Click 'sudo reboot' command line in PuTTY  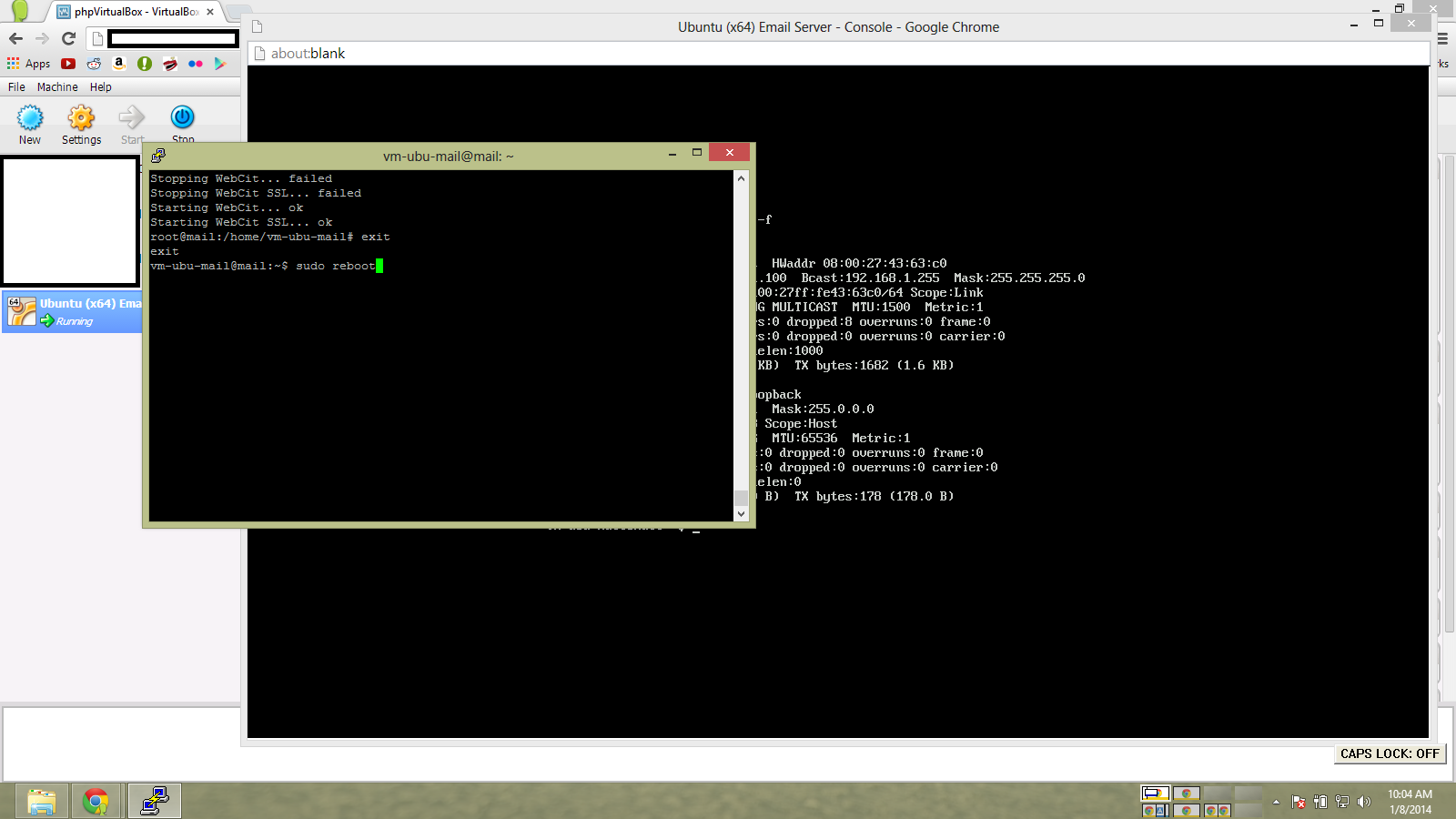click(x=267, y=266)
